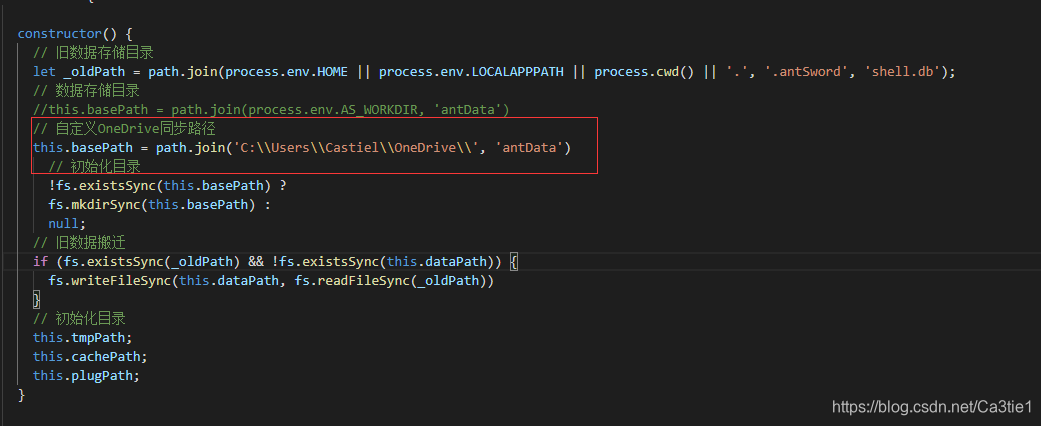This screenshot has width=1041, height=426.
Task: Click the 'this.cachePath;' line
Action: [x=90, y=356]
